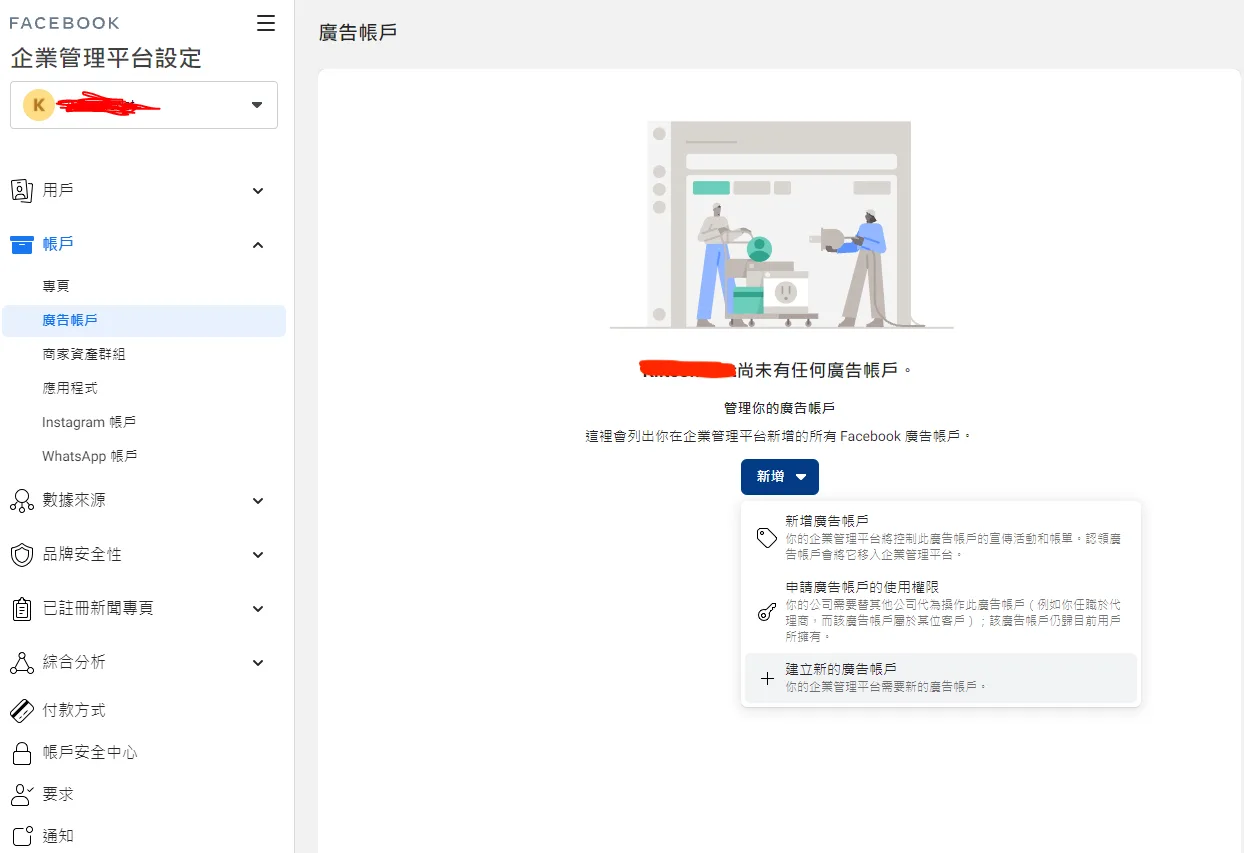Image resolution: width=1244 pixels, height=853 pixels.
Task: Click the 綜合分析 analytics icon
Action: click(21, 662)
